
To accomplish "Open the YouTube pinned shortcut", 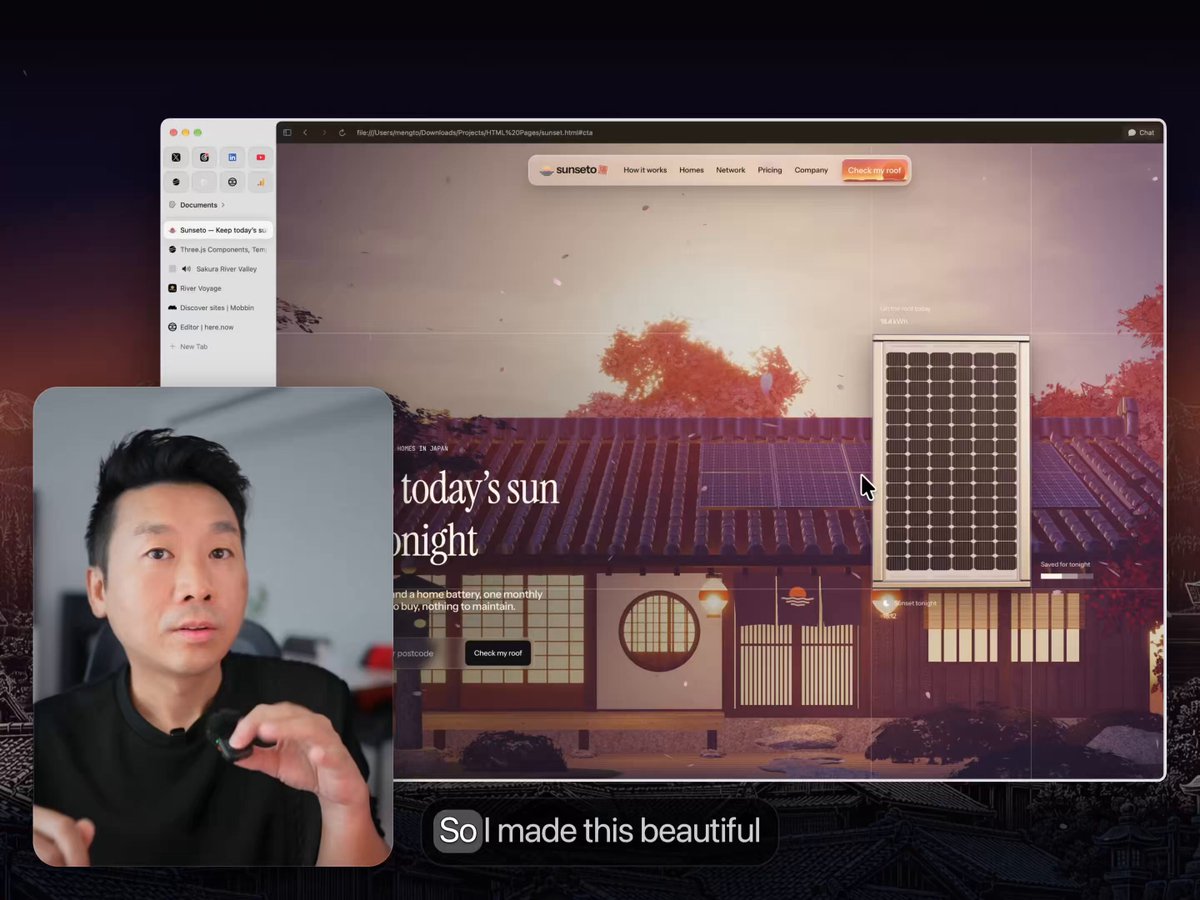I will coord(260,157).
